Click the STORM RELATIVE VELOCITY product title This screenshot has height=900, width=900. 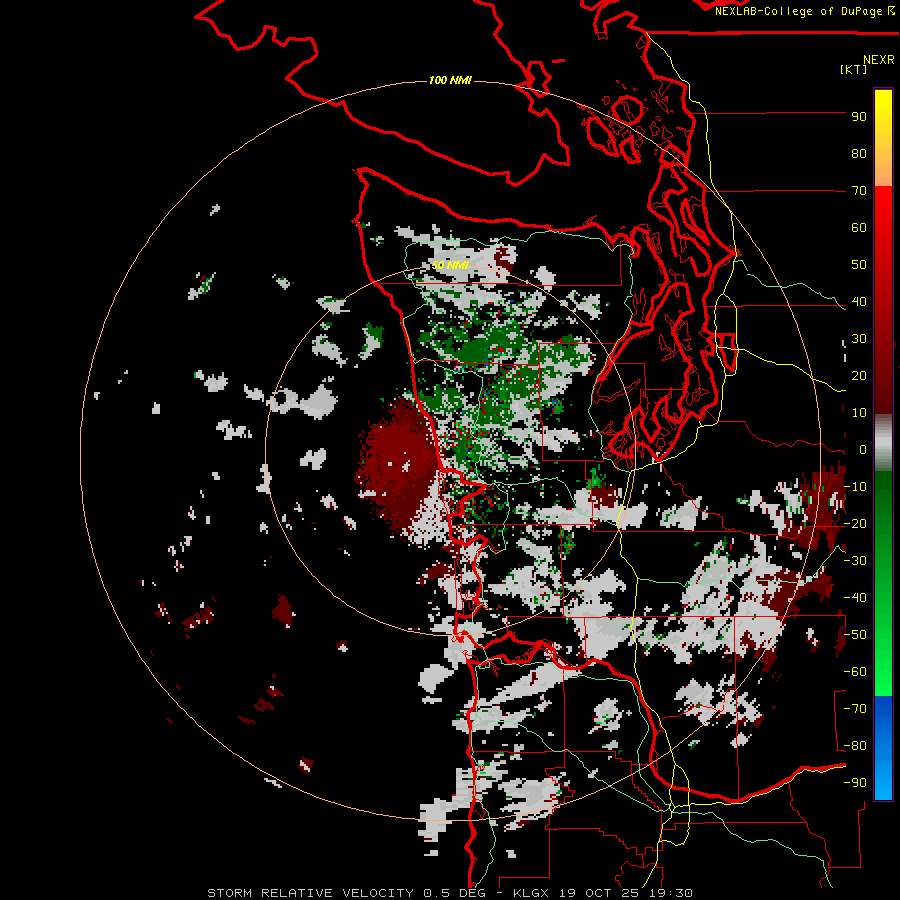click(310, 893)
